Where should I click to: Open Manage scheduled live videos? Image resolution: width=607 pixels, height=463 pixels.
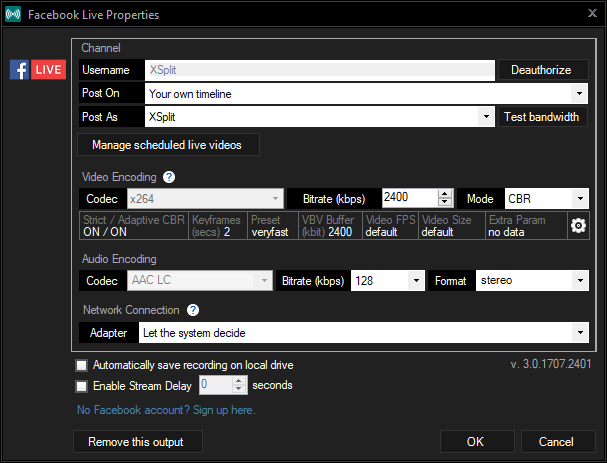(x=168, y=145)
